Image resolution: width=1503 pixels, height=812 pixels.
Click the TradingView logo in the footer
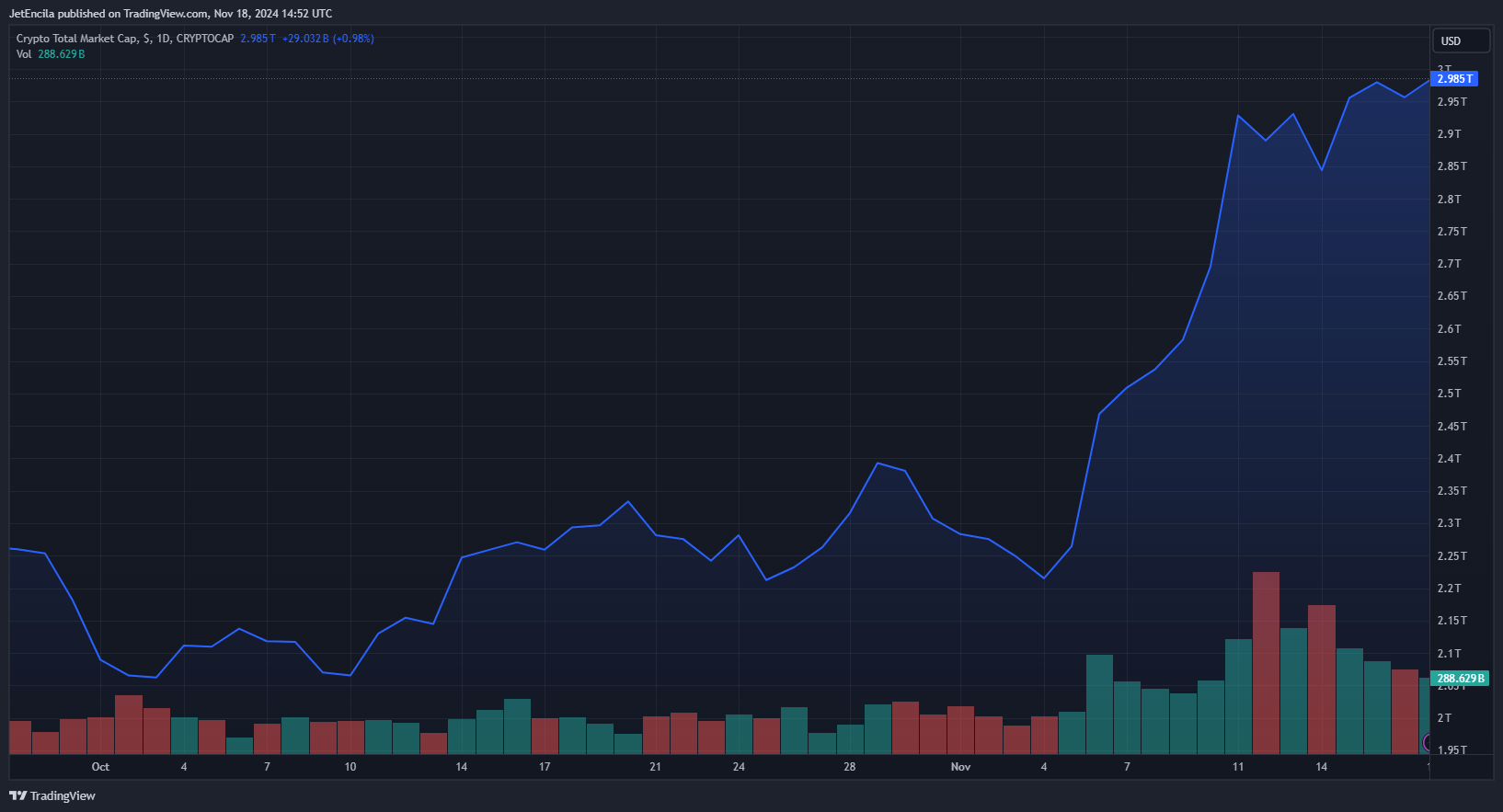(x=52, y=795)
